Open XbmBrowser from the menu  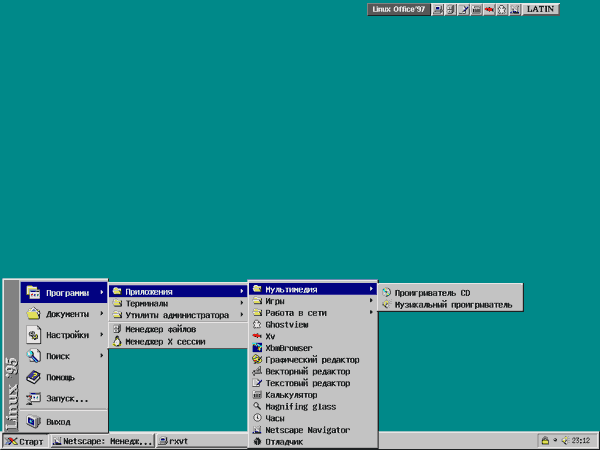pyautogui.click(x=290, y=348)
